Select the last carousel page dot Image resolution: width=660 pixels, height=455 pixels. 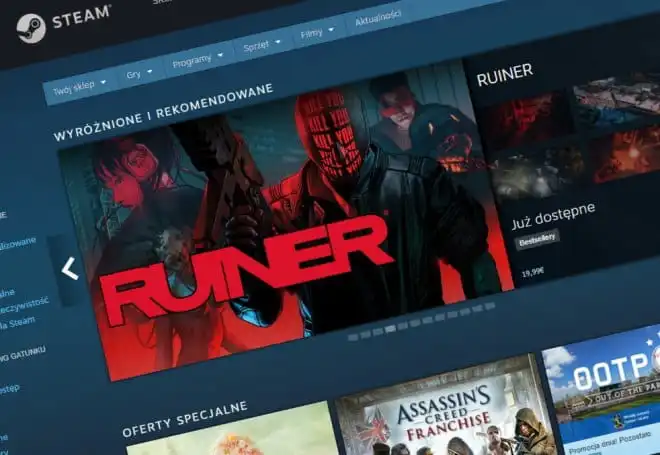pyautogui.click(x=490, y=306)
